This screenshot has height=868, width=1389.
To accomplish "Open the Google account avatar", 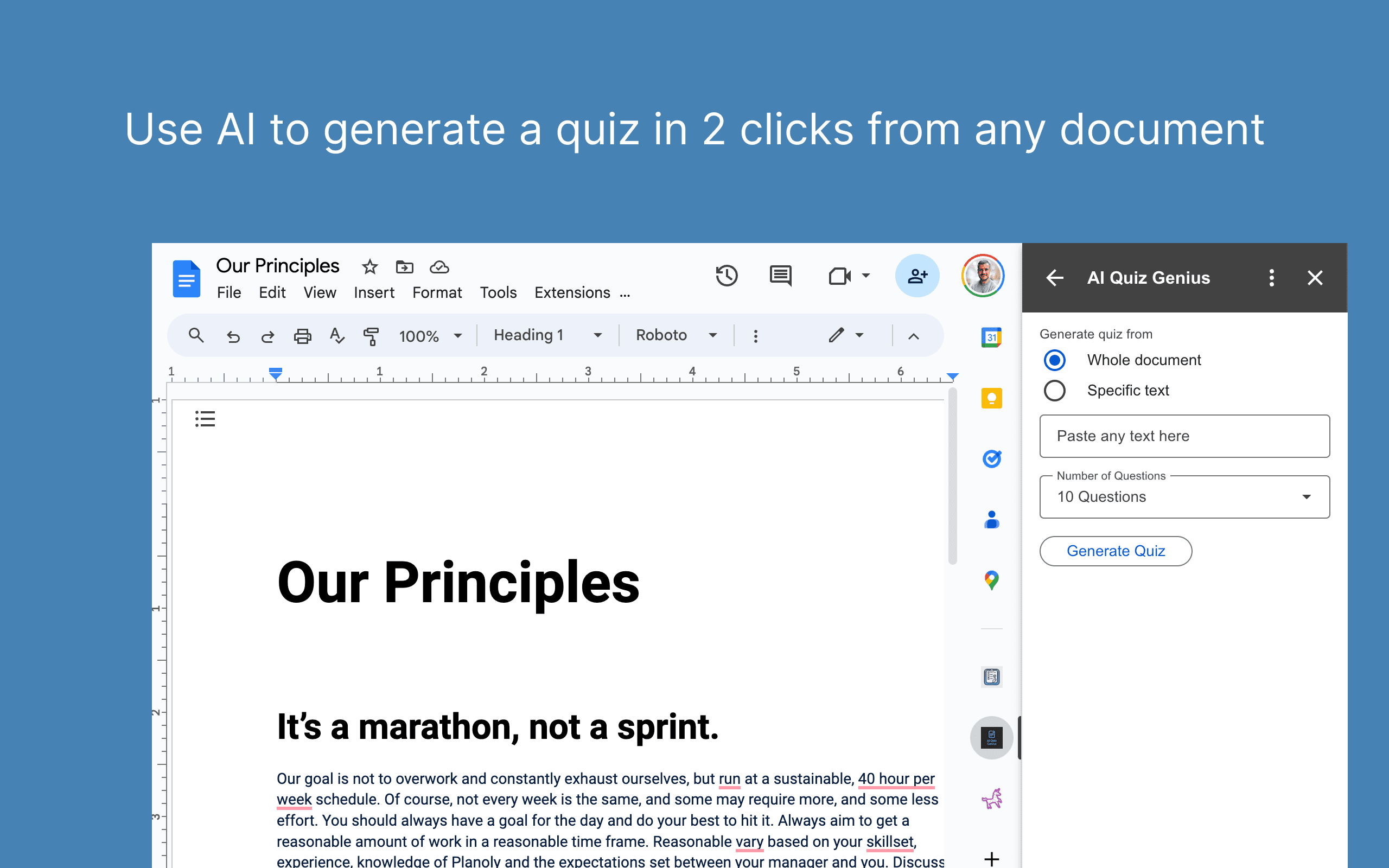I will (983, 276).
